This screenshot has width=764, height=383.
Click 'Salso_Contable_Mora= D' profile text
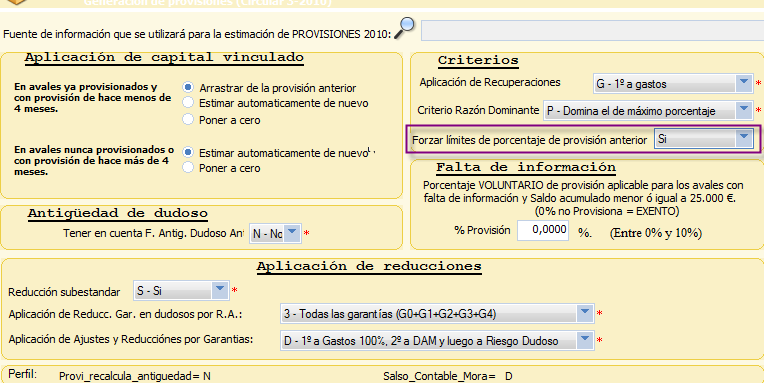[448, 376]
